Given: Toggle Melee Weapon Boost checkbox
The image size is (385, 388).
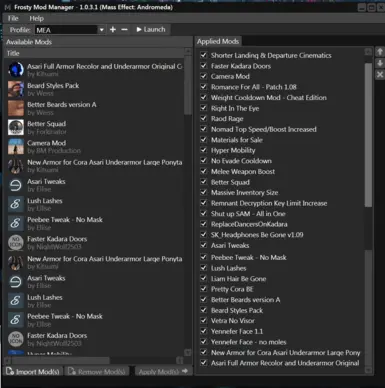Looking at the screenshot, I should [203, 171].
